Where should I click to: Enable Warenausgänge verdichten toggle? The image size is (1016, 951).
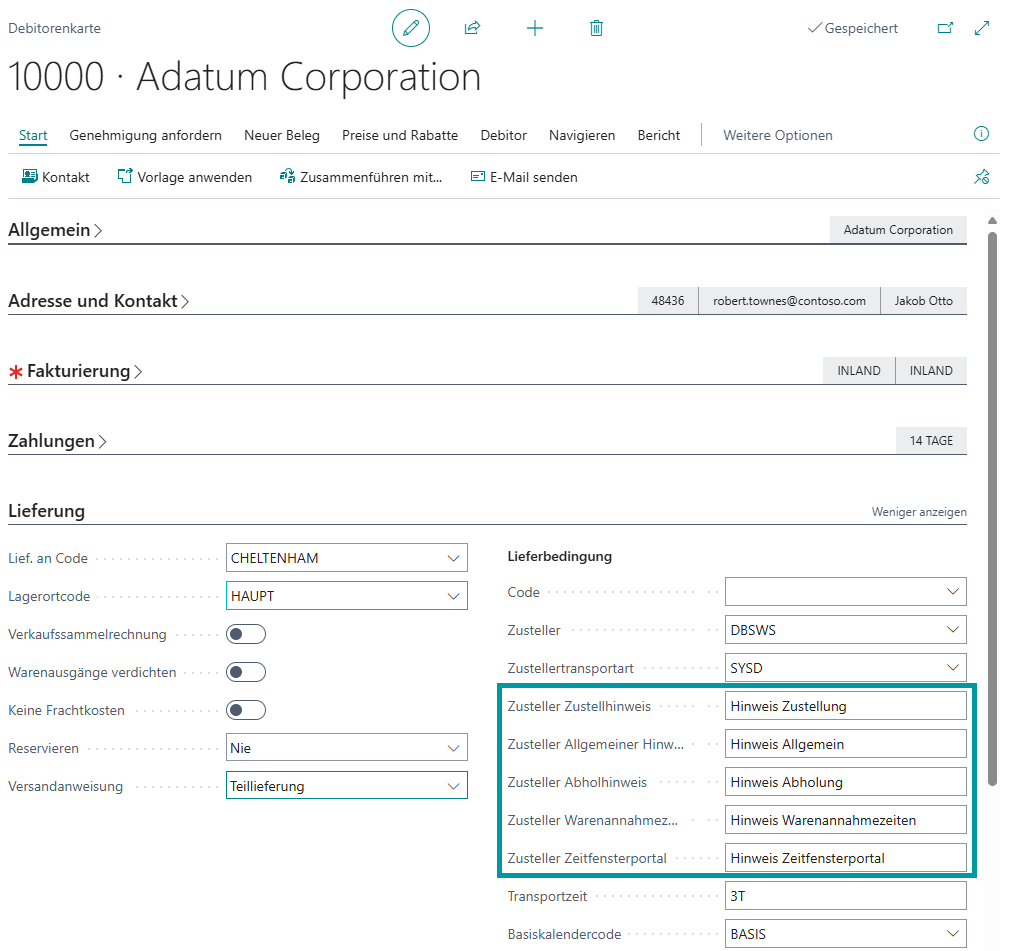pyautogui.click(x=246, y=672)
